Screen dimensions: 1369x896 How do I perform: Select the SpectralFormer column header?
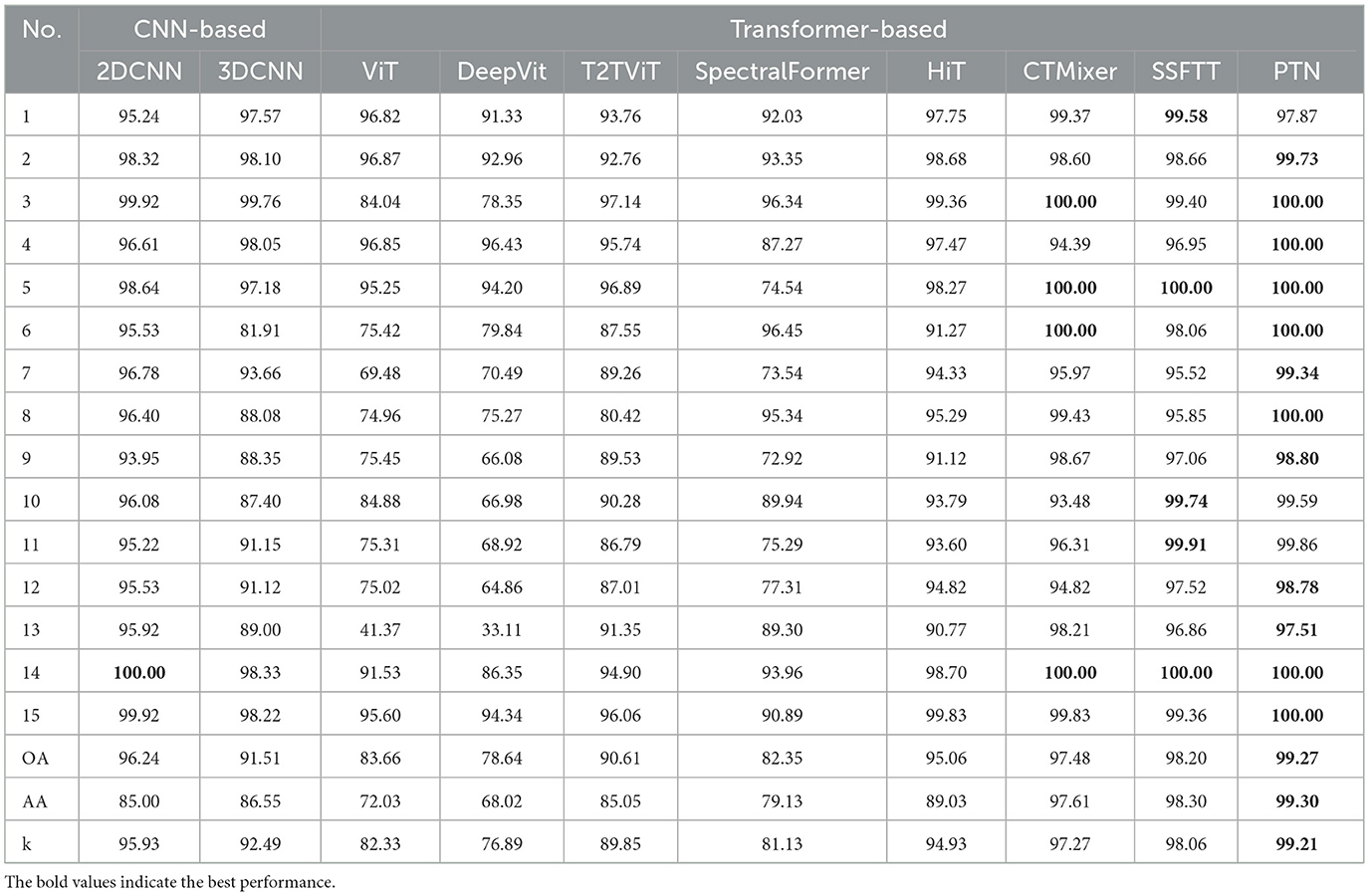[x=782, y=71]
